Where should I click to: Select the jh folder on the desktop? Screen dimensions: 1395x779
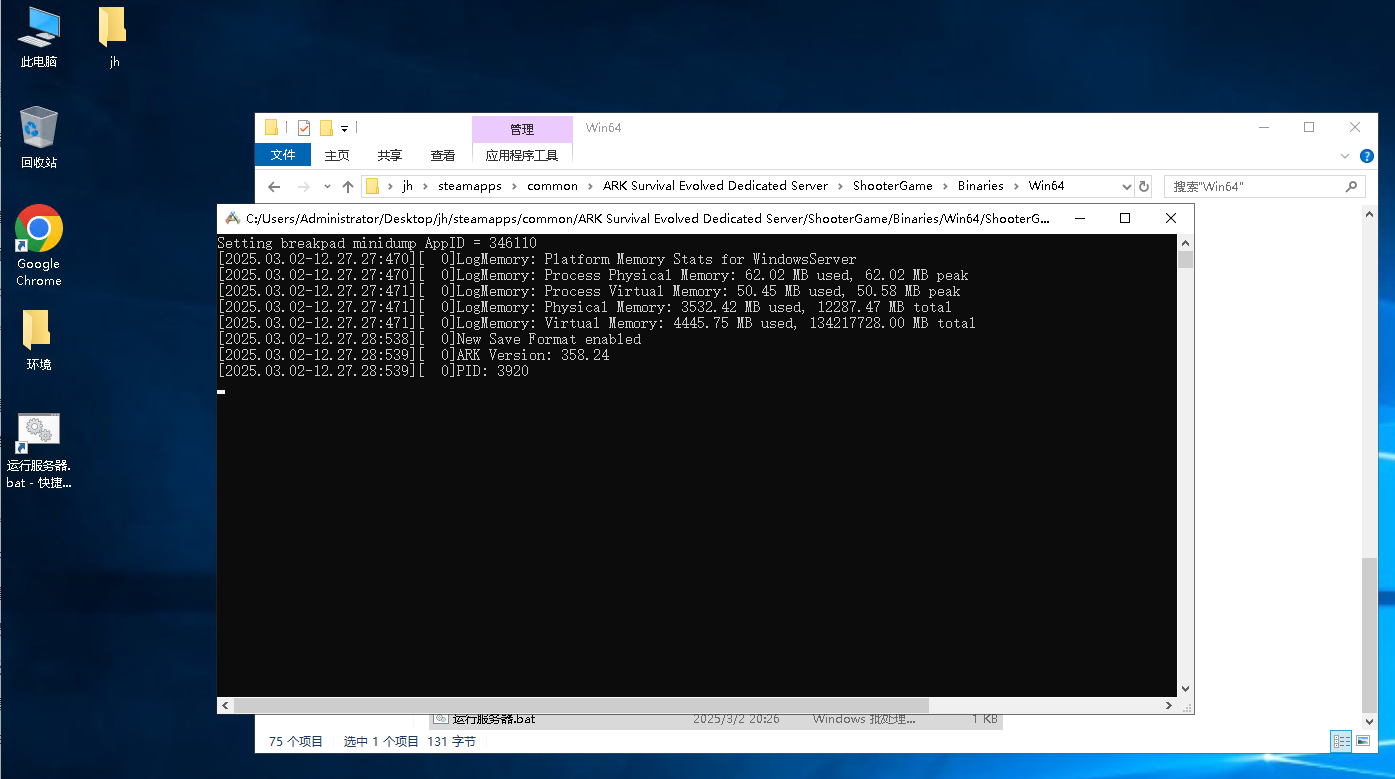114,37
